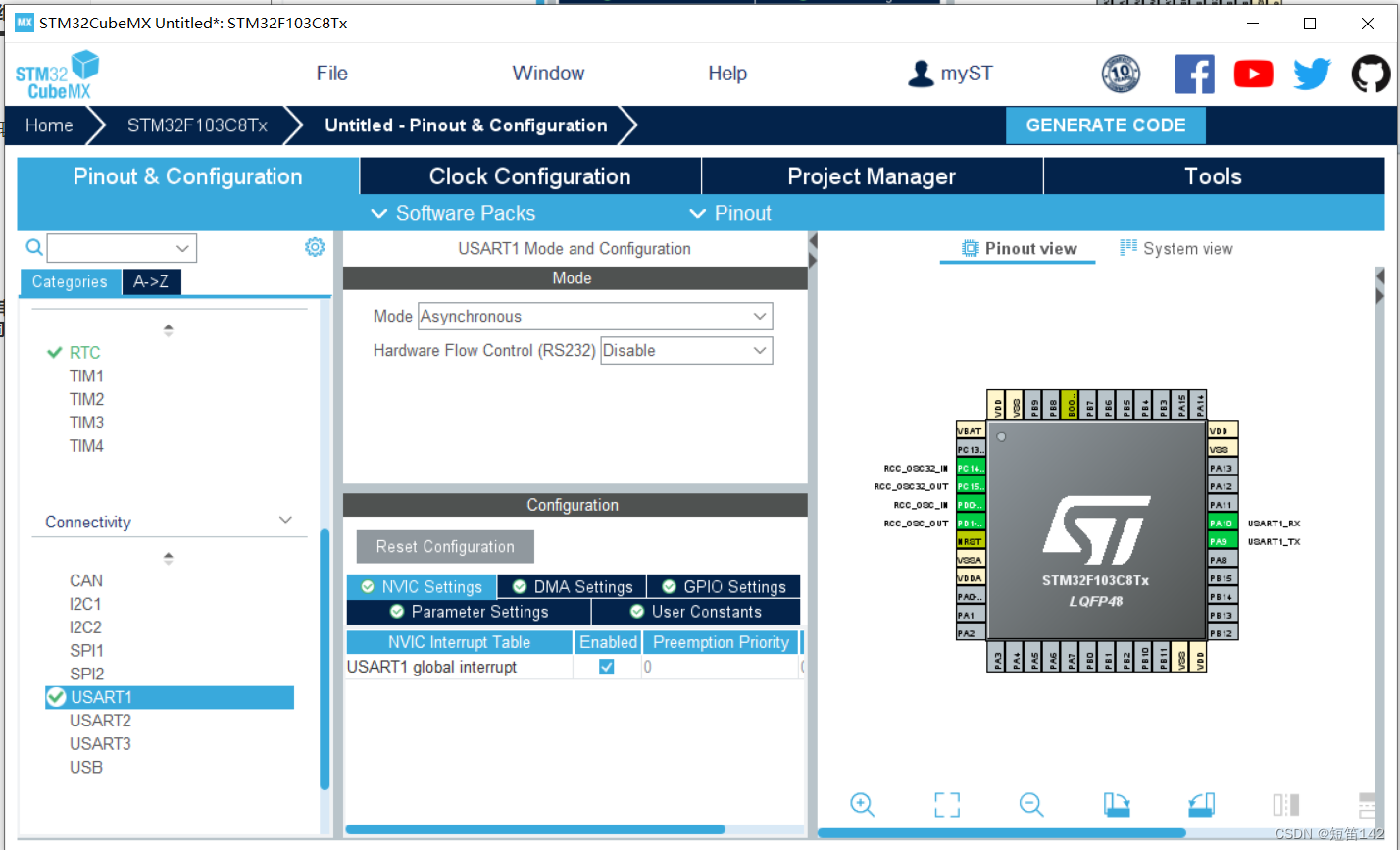
Task: Click the split view icon
Action: pyautogui.click(x=1286, y=805)
